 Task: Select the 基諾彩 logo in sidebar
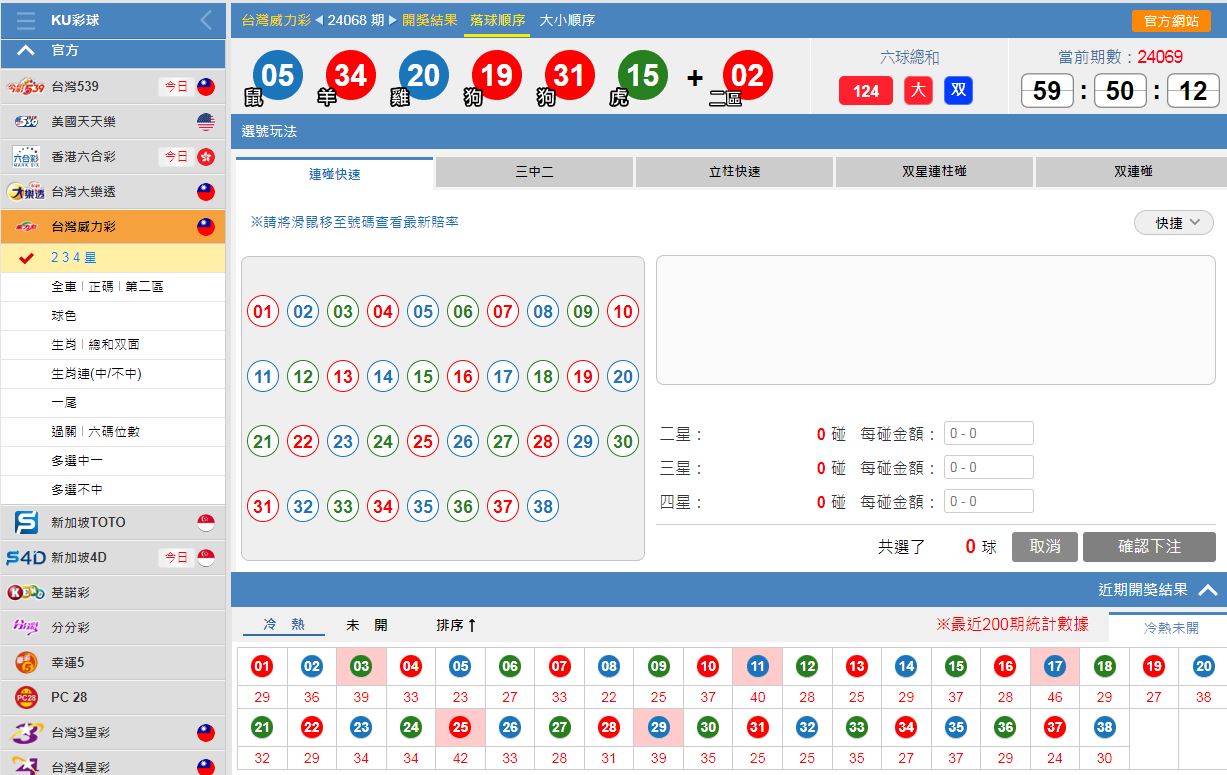click(x=26, y=592)
